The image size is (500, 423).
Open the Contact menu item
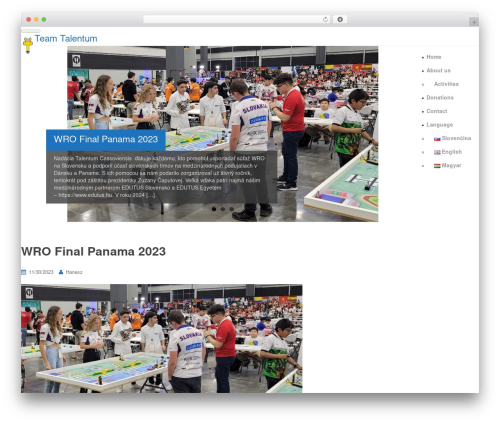(437, 111)
